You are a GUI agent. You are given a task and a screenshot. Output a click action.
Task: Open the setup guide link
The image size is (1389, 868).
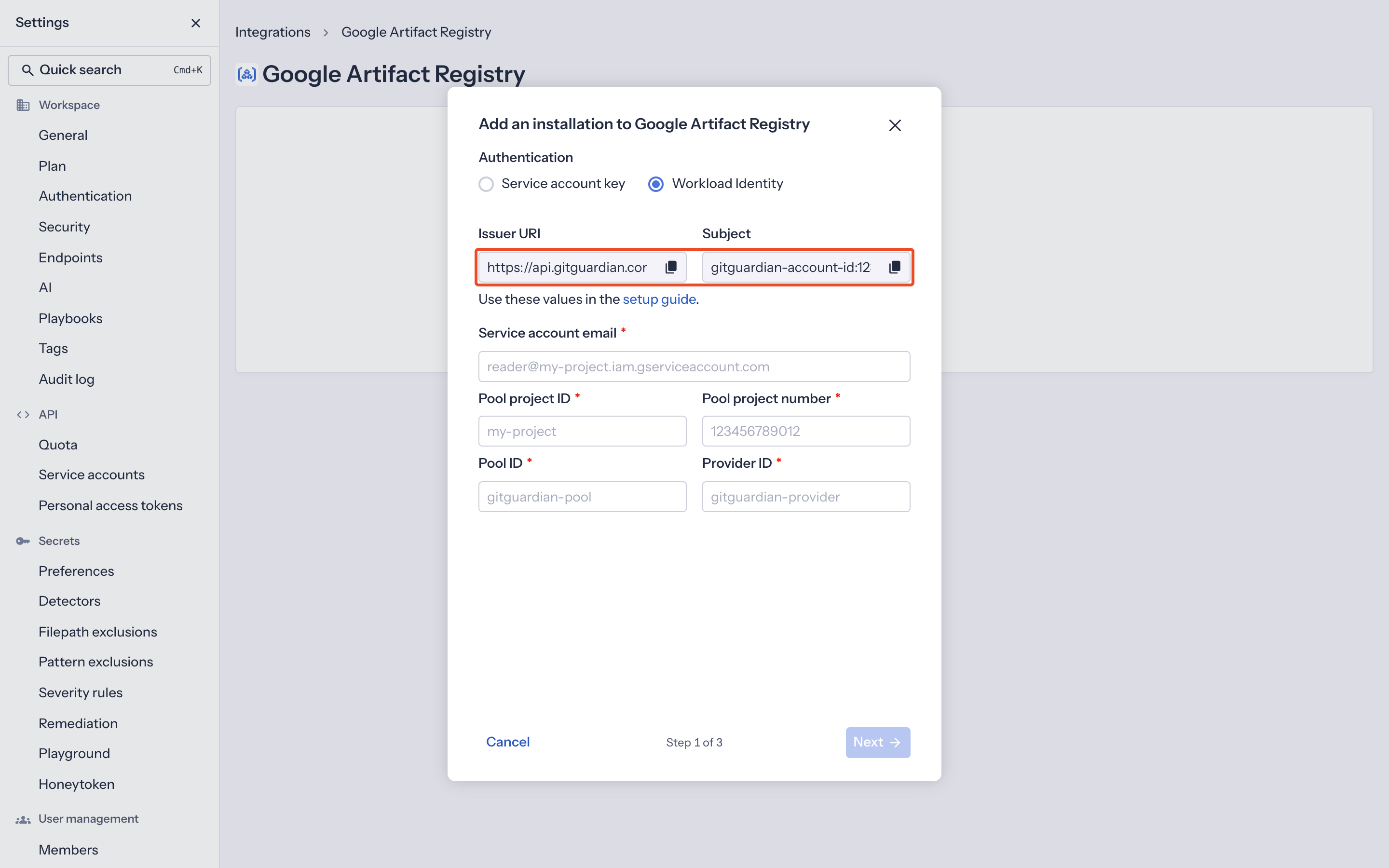[659, 299]
